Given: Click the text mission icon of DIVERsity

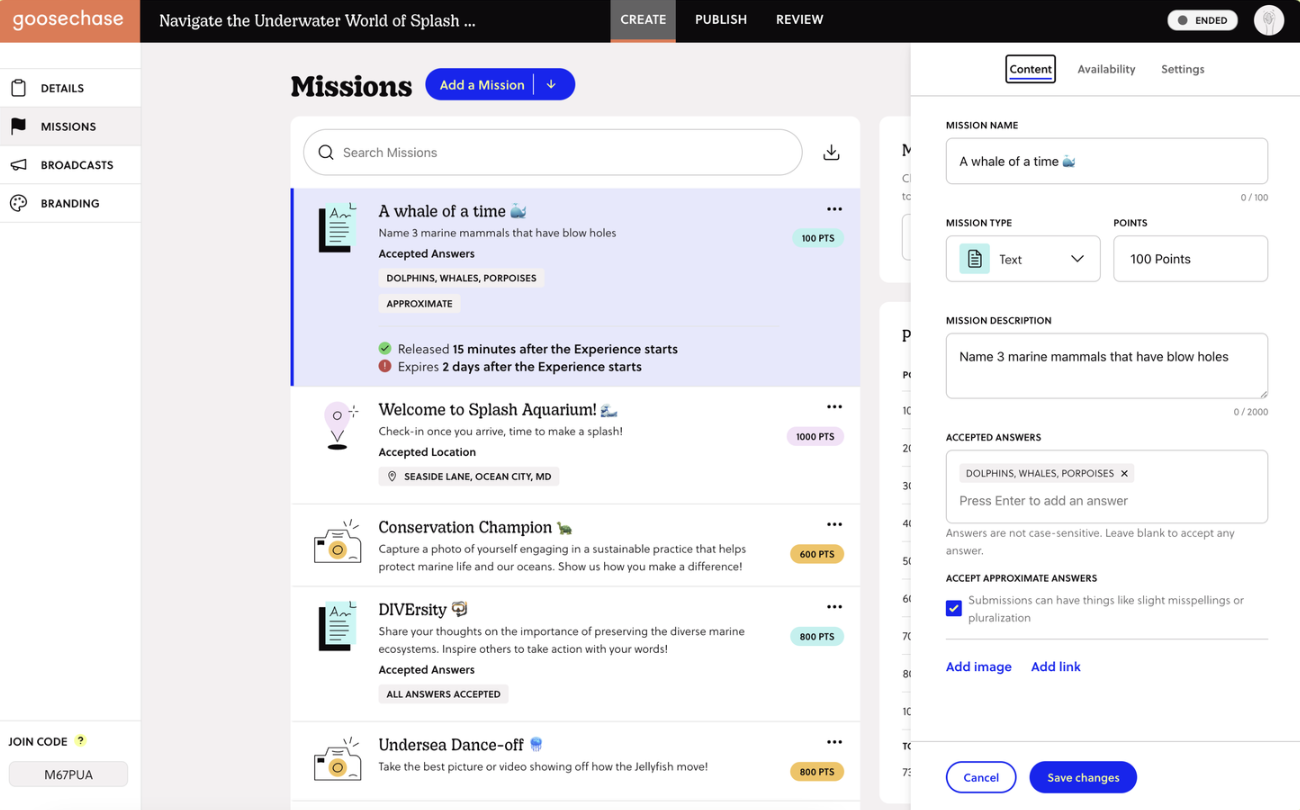Looking at the screenshot, I should tap(338, 626).
